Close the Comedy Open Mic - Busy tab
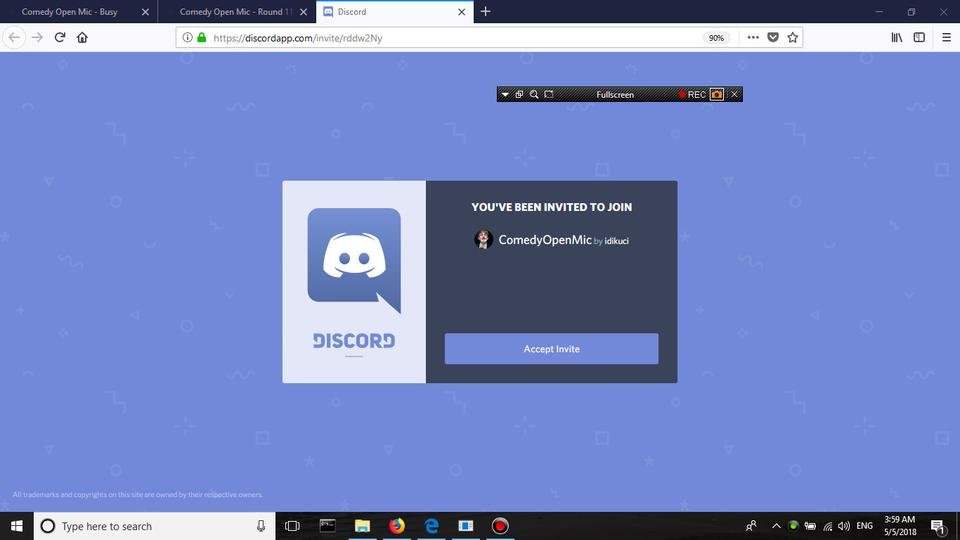The height and width of the screenshot is (540, 960). (x=145, y=12)
